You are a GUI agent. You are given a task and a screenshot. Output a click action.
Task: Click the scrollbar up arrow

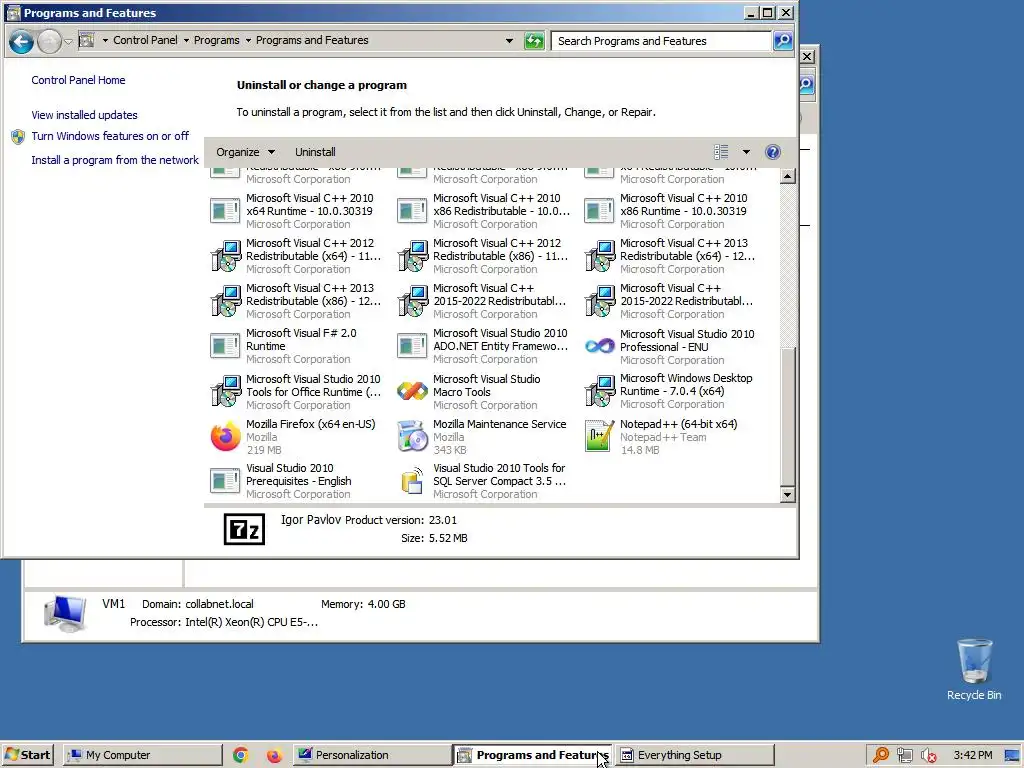coord(788,176)
